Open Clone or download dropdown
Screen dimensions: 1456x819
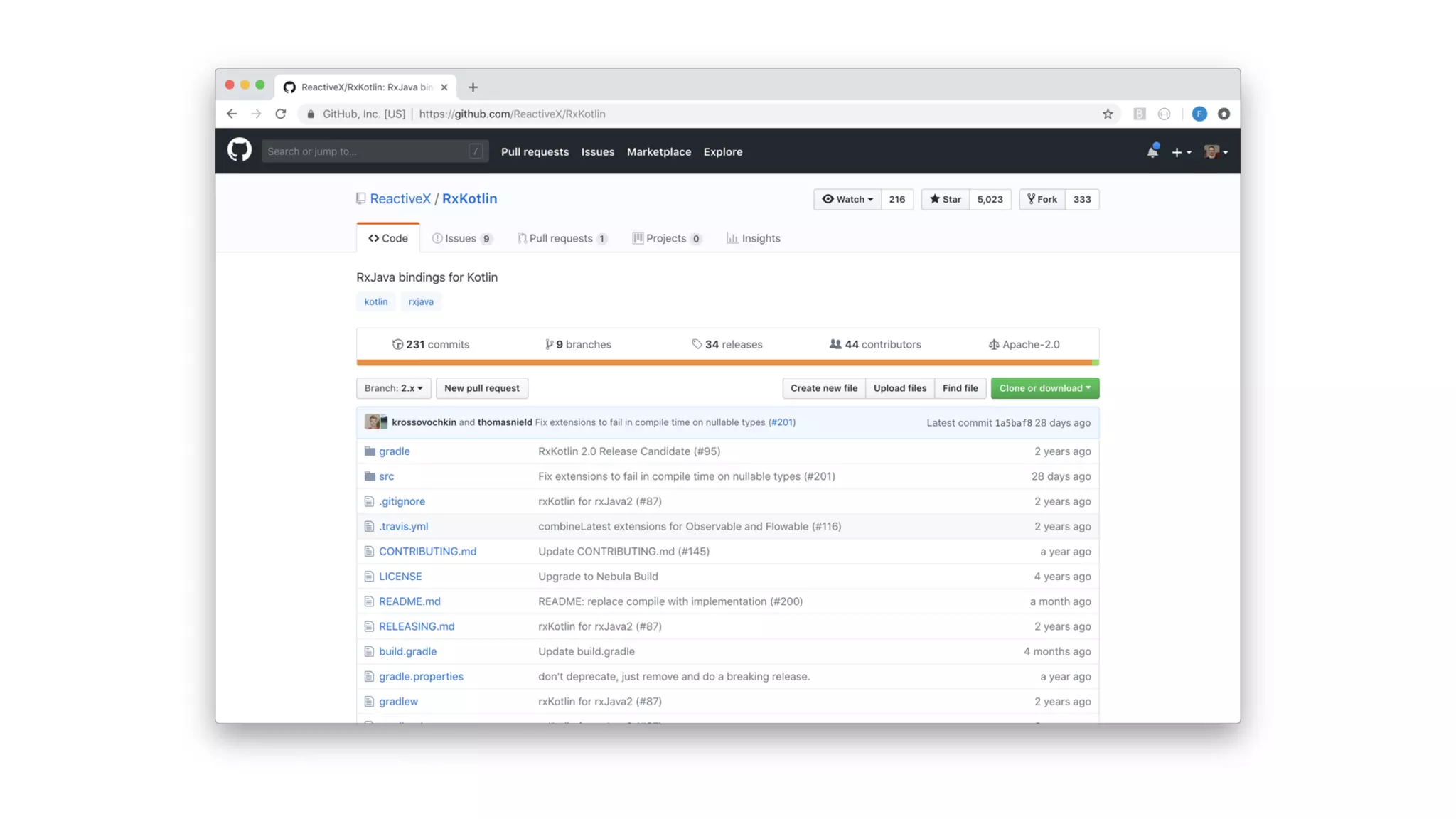[1044, 388]
